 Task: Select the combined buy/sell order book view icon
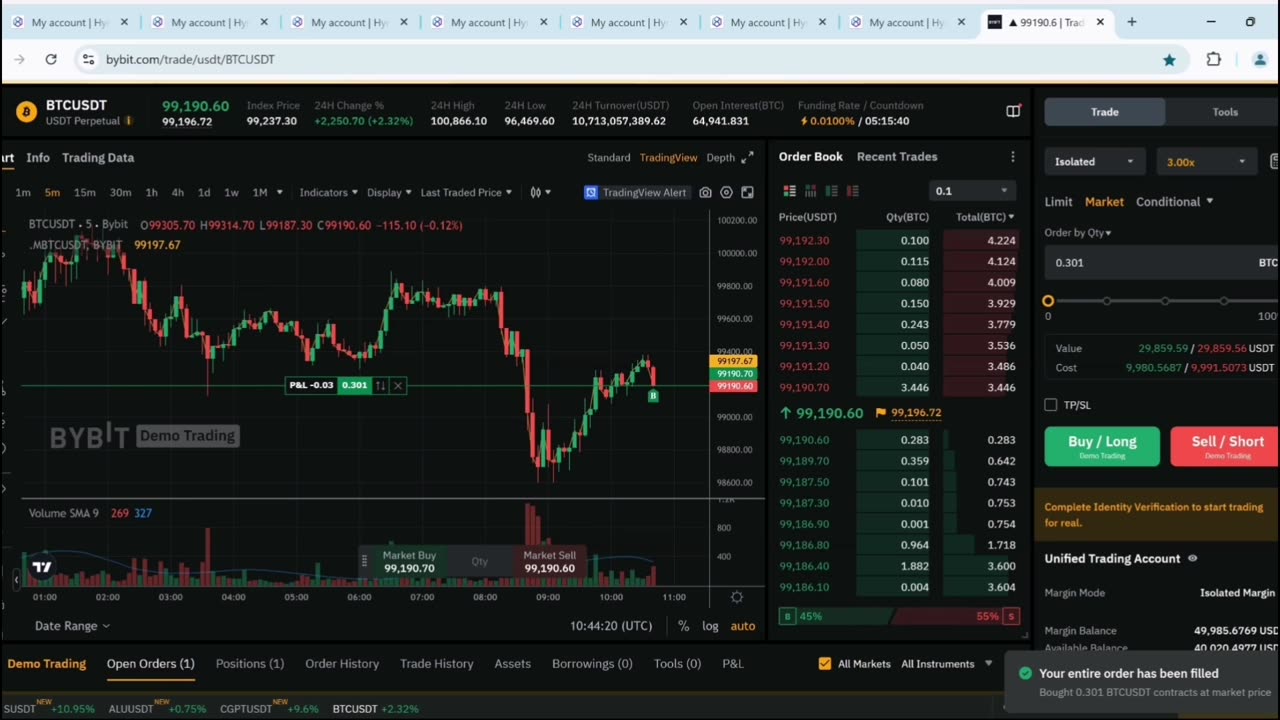point(789,191)
